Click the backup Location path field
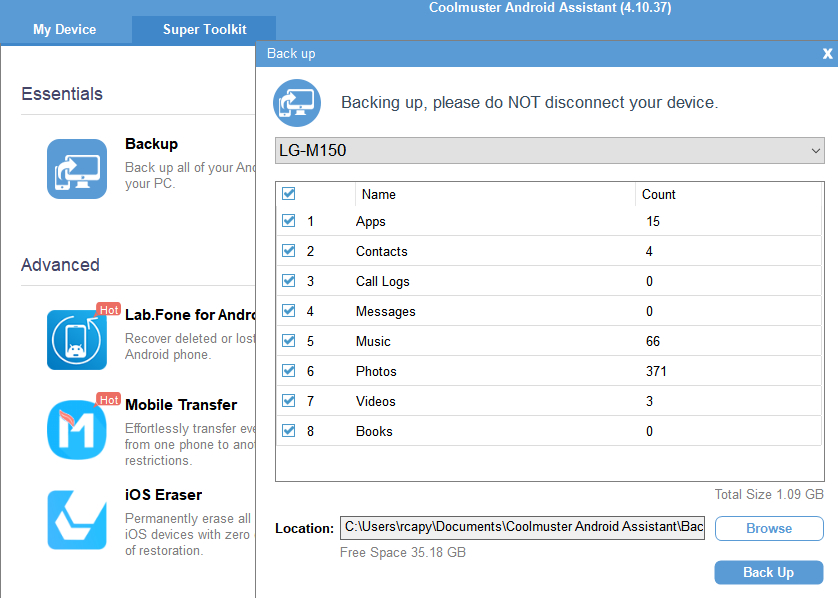This screenshot has height=598, width=838. point(522,527)
